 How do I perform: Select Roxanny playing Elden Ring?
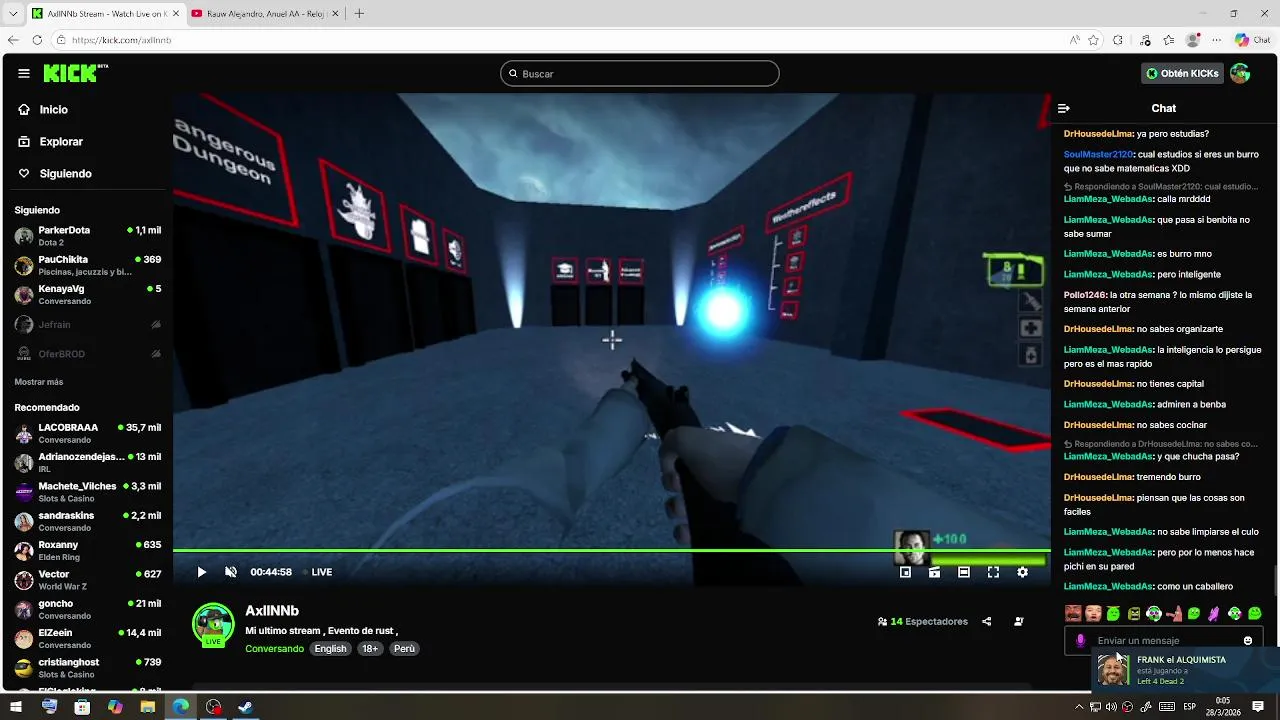[x=88, y=551]
